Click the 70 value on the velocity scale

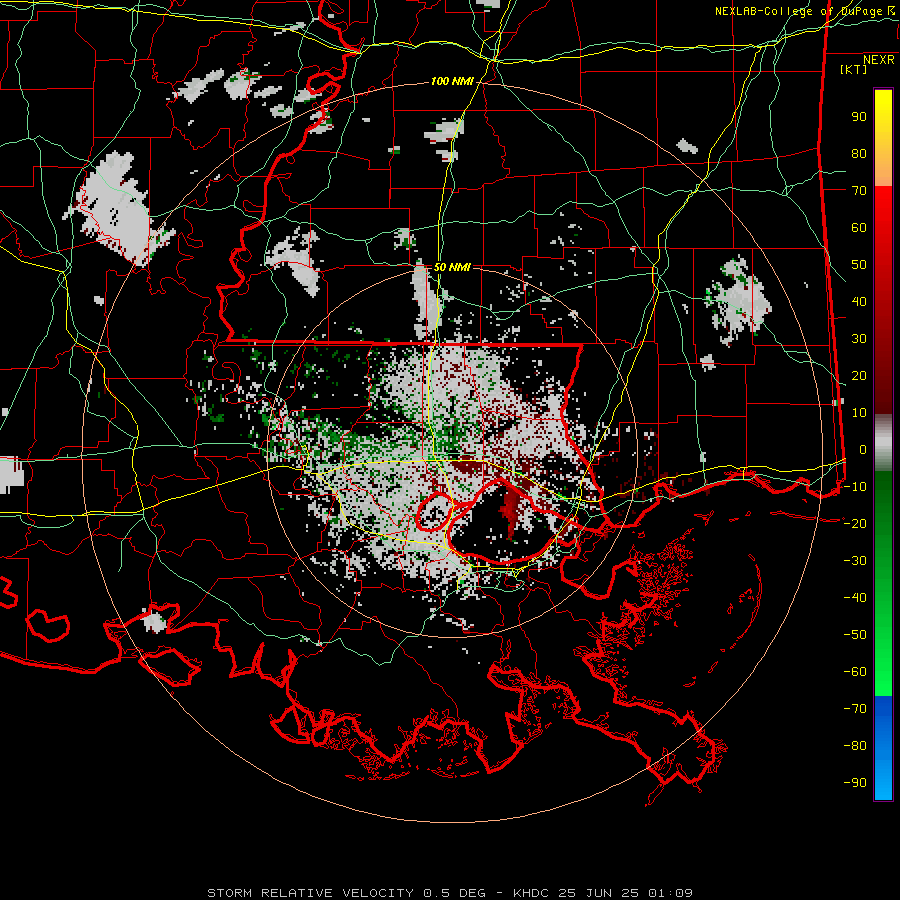click(859, 191)
